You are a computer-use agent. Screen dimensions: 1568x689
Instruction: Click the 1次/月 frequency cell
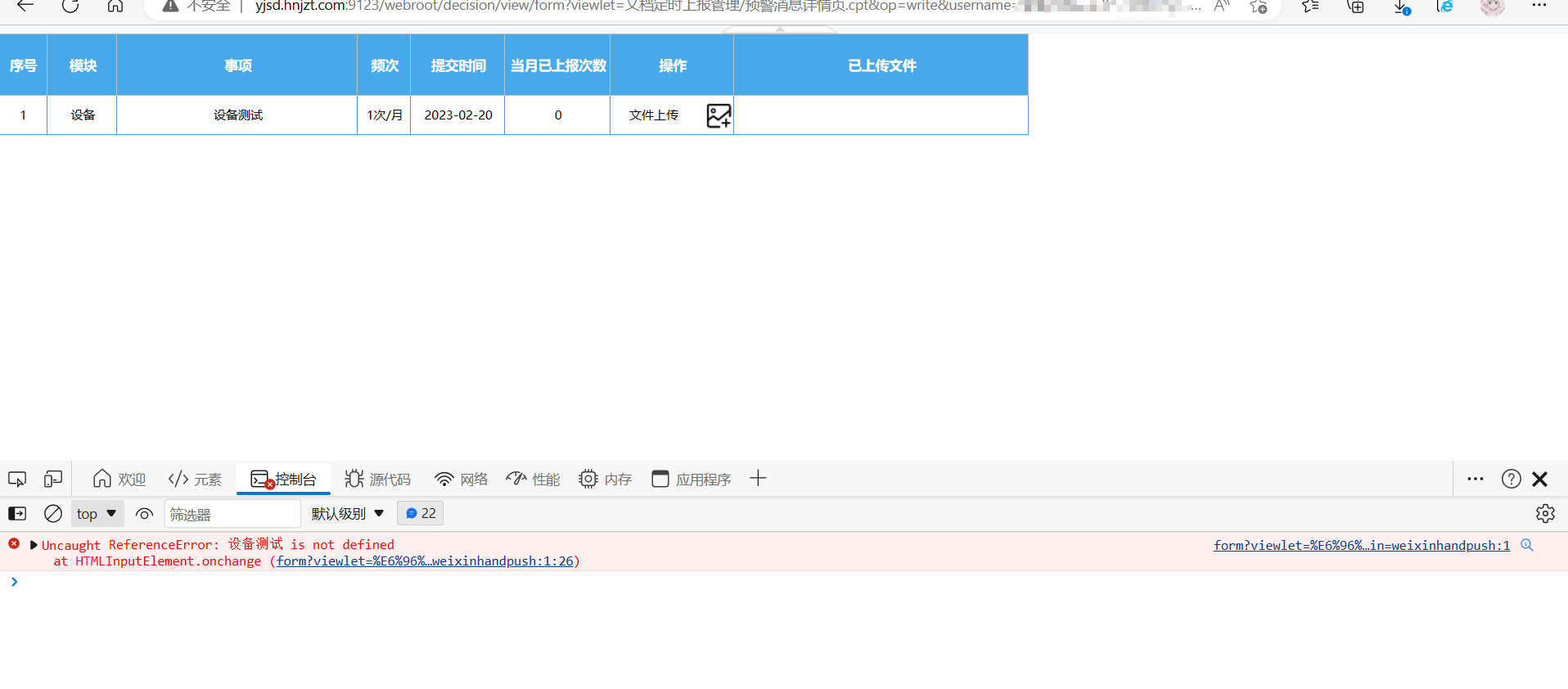click(x=385, y=115)
